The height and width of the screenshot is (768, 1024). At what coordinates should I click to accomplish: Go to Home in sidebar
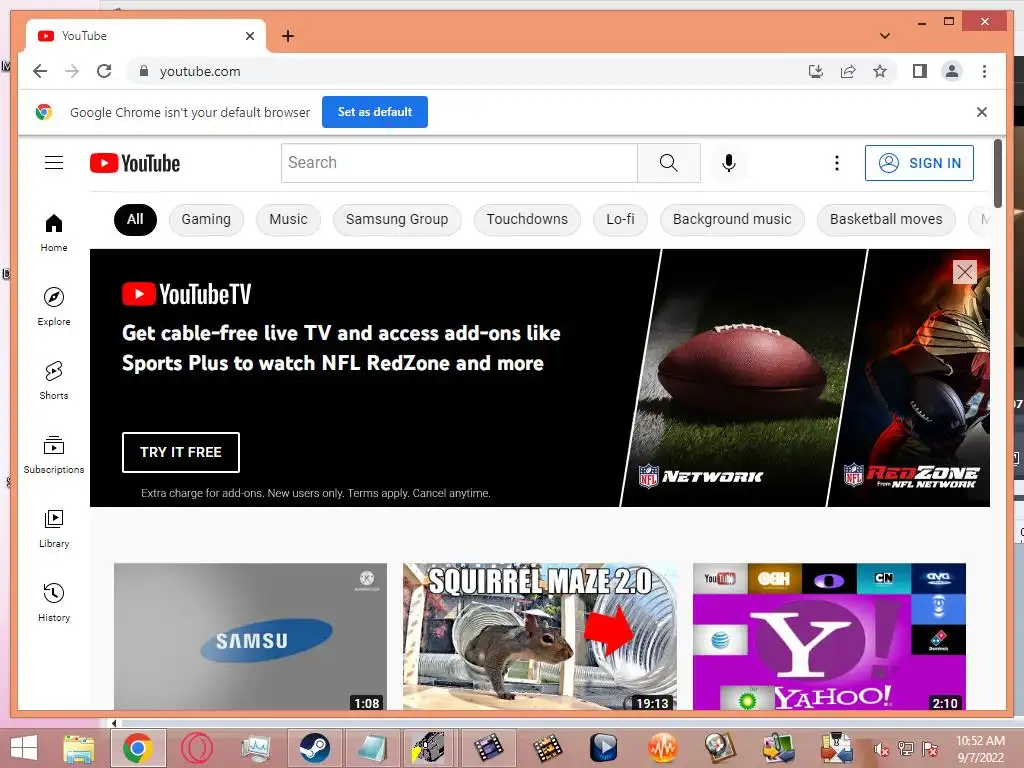coord(54,232)
